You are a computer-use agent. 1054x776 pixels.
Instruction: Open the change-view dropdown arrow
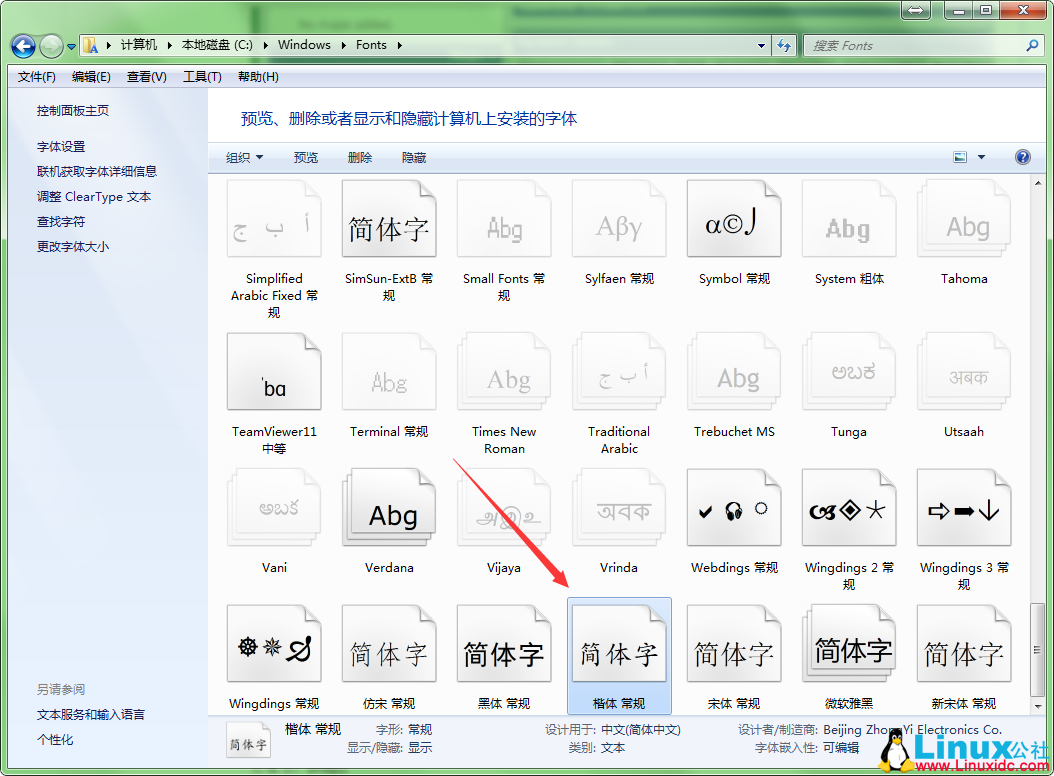click(x=978, y=157)
